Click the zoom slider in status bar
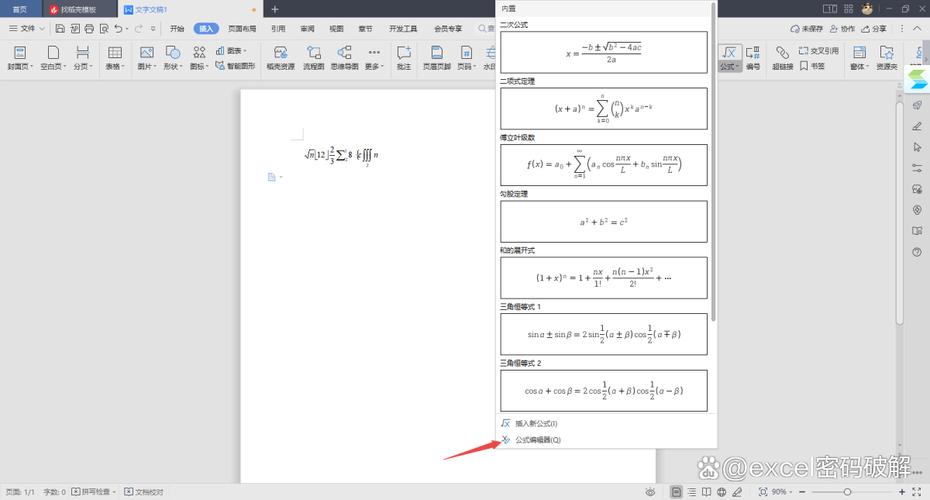 coord(850,492)
